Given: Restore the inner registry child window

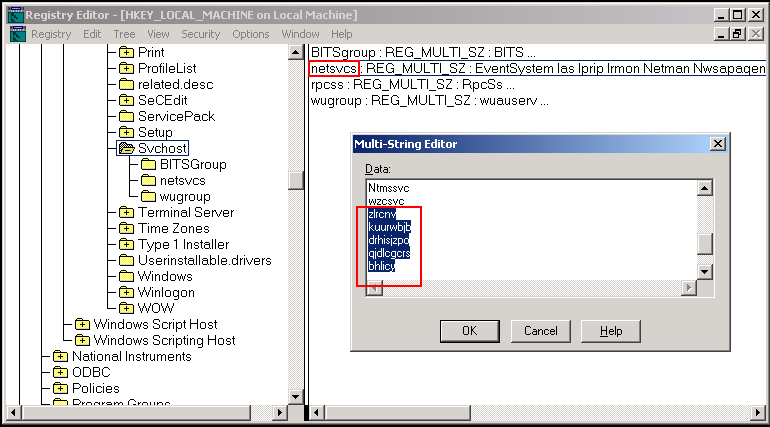Looking at the screenshot, I should point(737,34).
